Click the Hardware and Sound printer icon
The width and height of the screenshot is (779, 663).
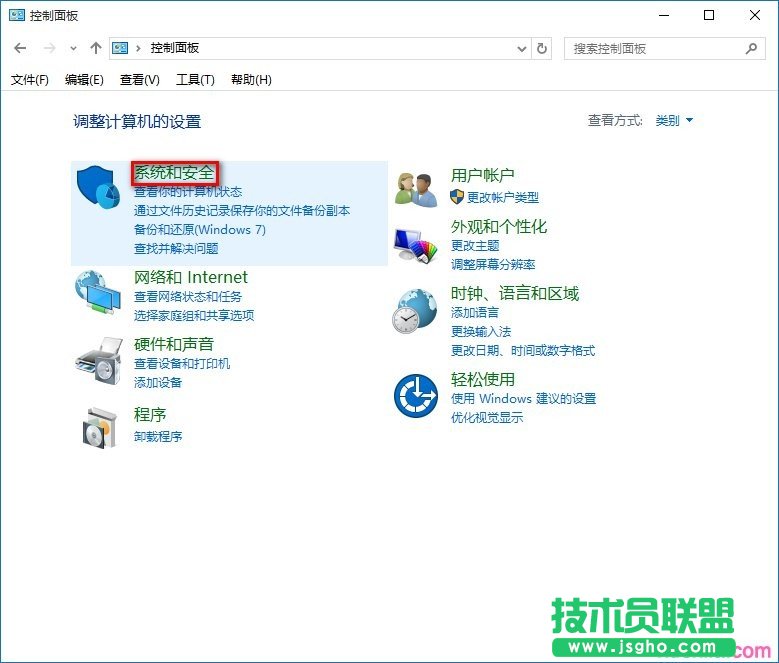(99, 359)
